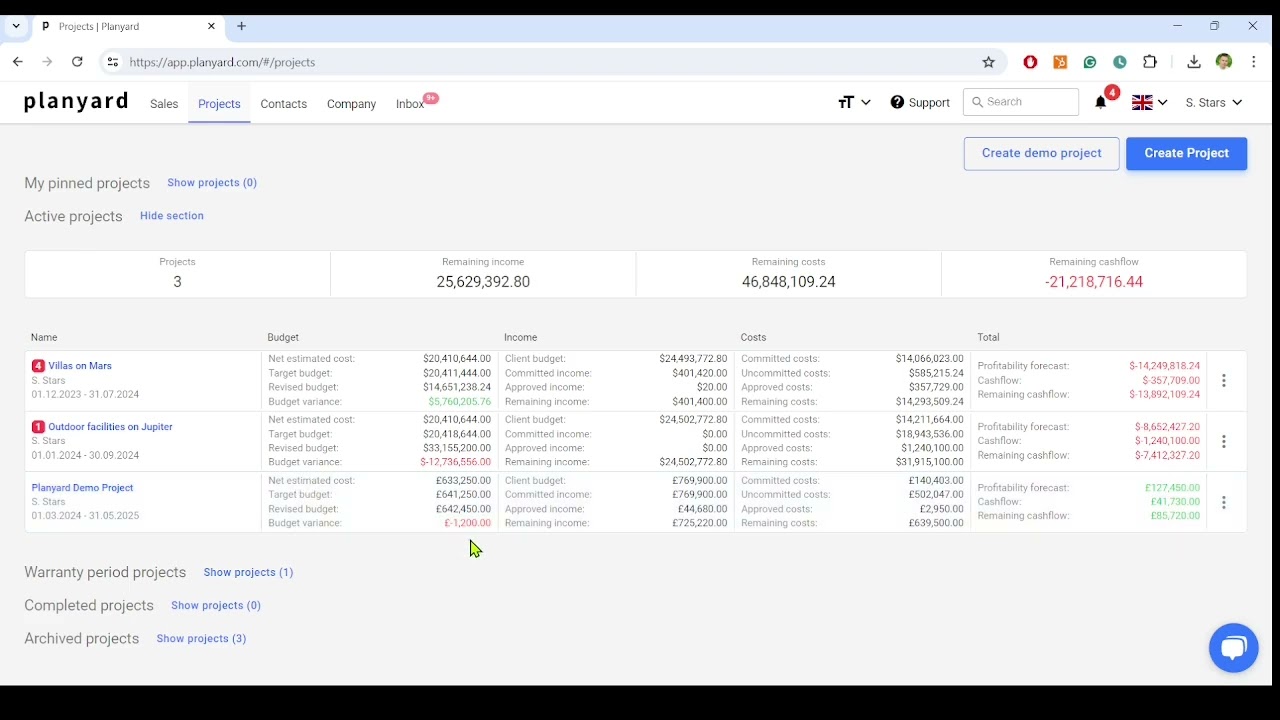Click the Budget variance $-12,736,556.00 value
The image size is (1280, 720).
(456, 462)
